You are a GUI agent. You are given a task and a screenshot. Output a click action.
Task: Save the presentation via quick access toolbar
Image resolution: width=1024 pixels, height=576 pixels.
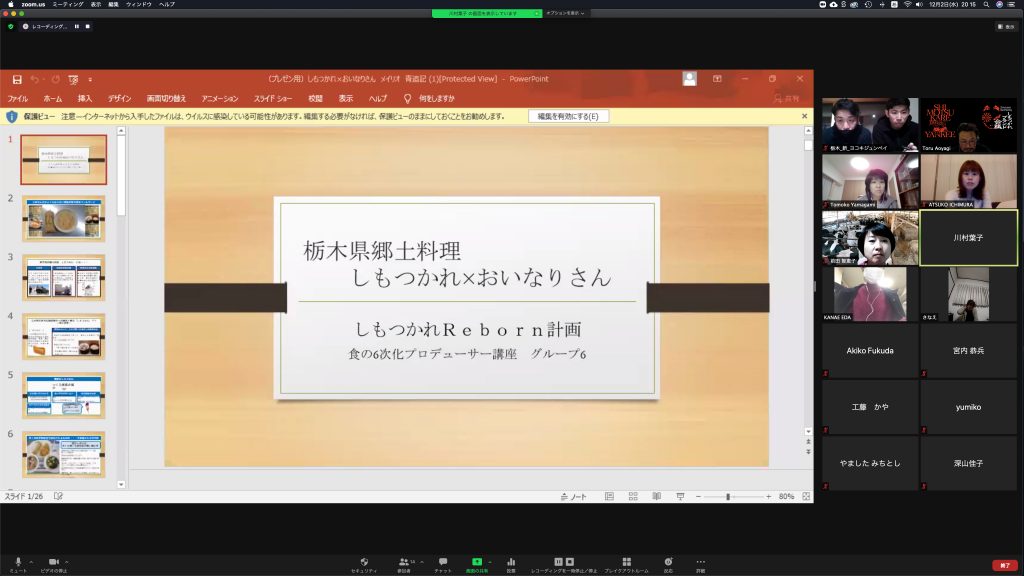pos(18,78)
